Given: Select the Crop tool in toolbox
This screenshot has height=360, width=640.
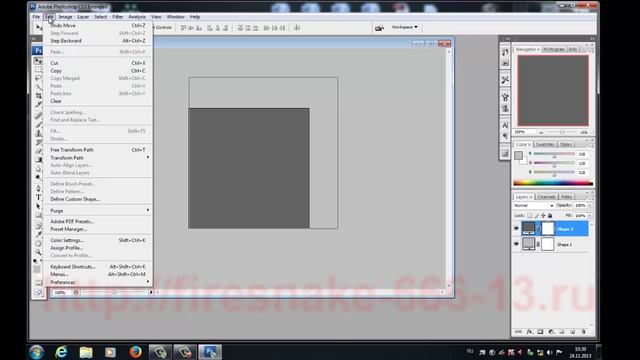Looking at the screenshot, I should click(x=38, y=96).
